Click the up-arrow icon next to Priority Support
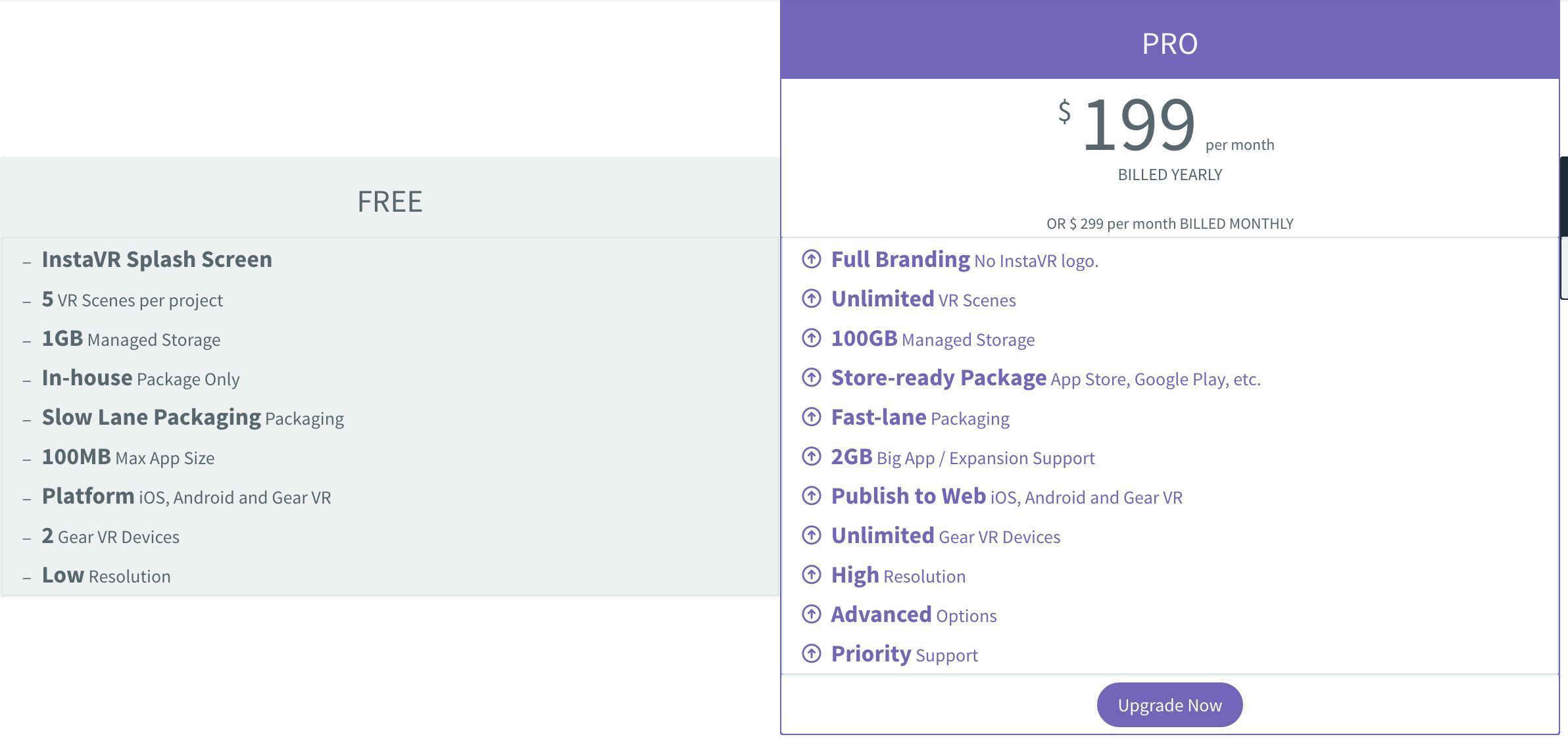This screenshot has width=1568, height=739. pyautogui.click(x=812, y=654)
